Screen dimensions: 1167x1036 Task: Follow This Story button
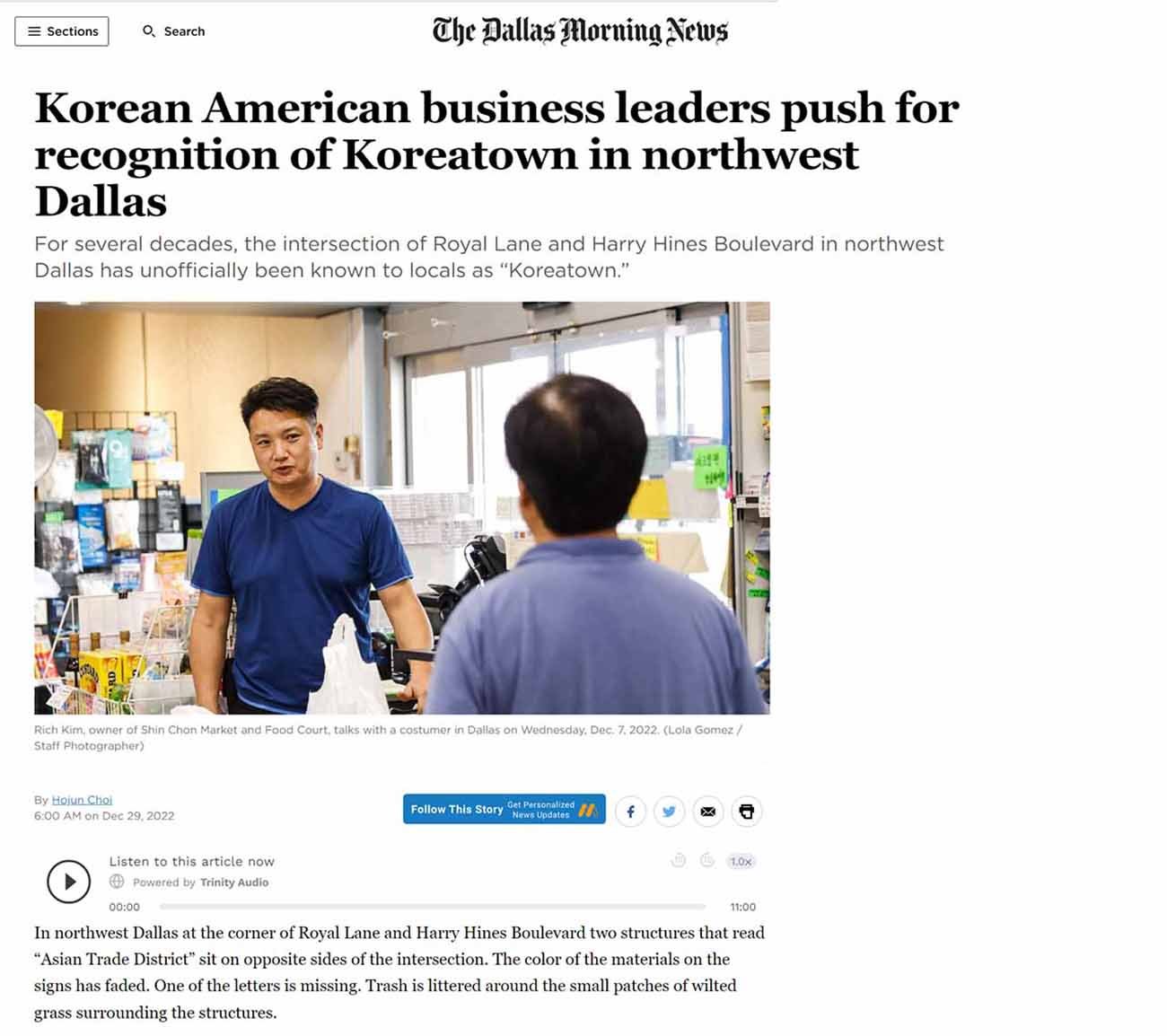[504, 809]
